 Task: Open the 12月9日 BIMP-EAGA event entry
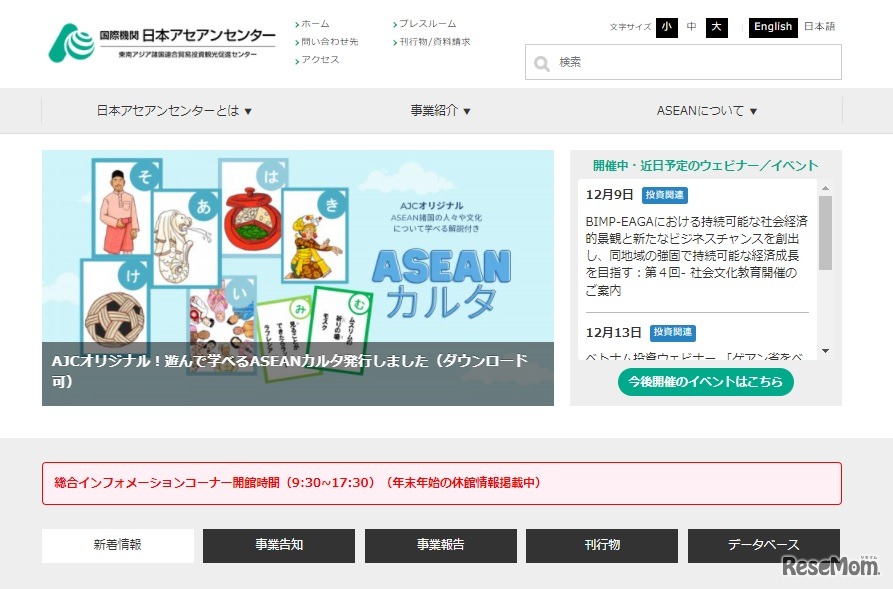click(x=697, y=255)
